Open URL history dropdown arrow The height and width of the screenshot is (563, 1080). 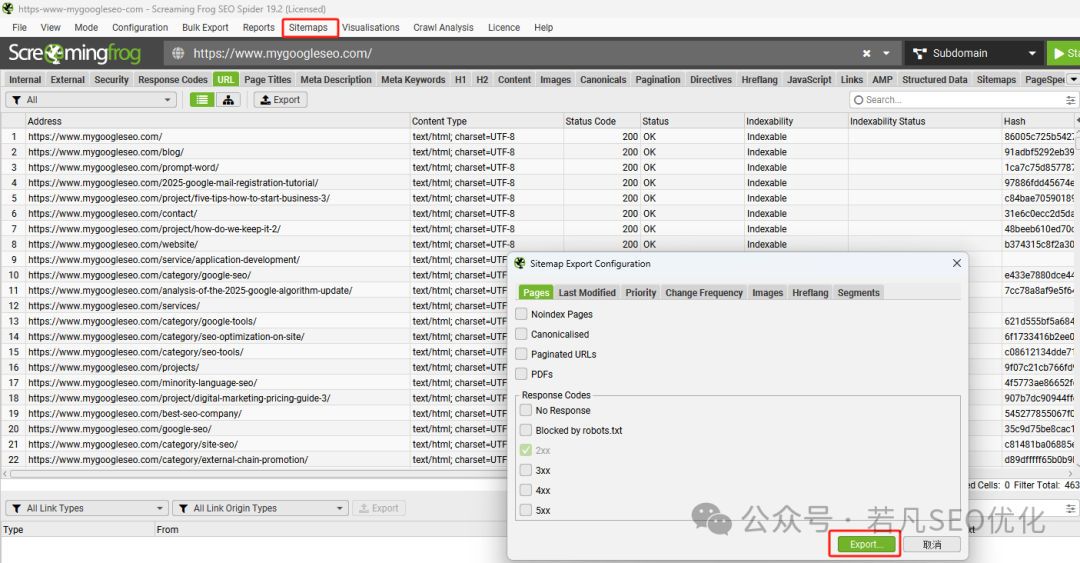tap(886, 53)
